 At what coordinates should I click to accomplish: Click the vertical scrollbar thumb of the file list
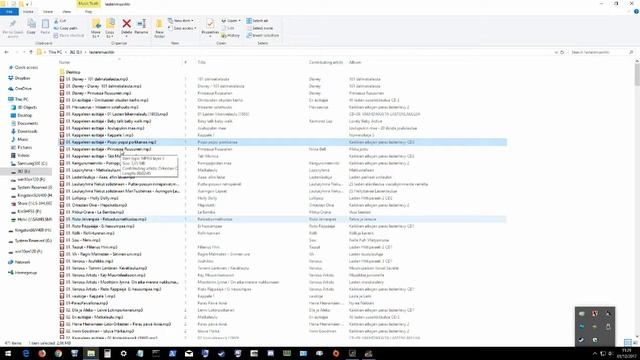click(x=637, y=75)
